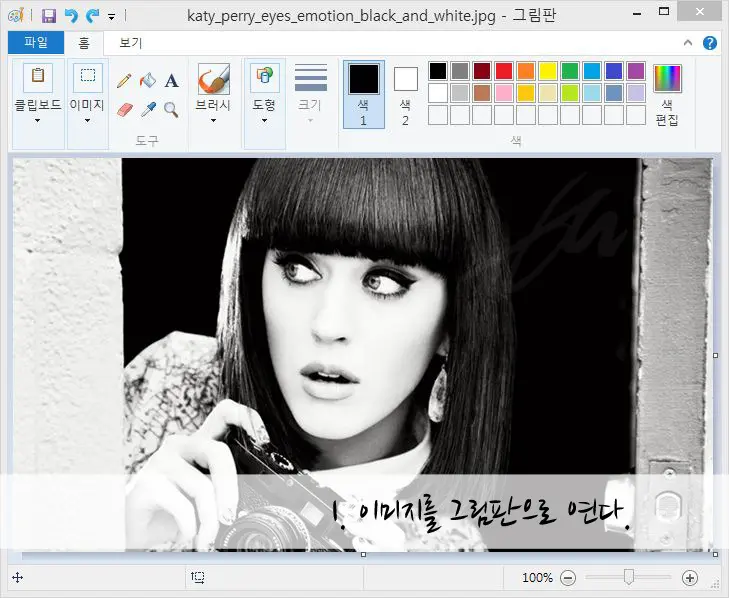
Task: Switch to the 보기 tab
Action: [x=130, y=43]
